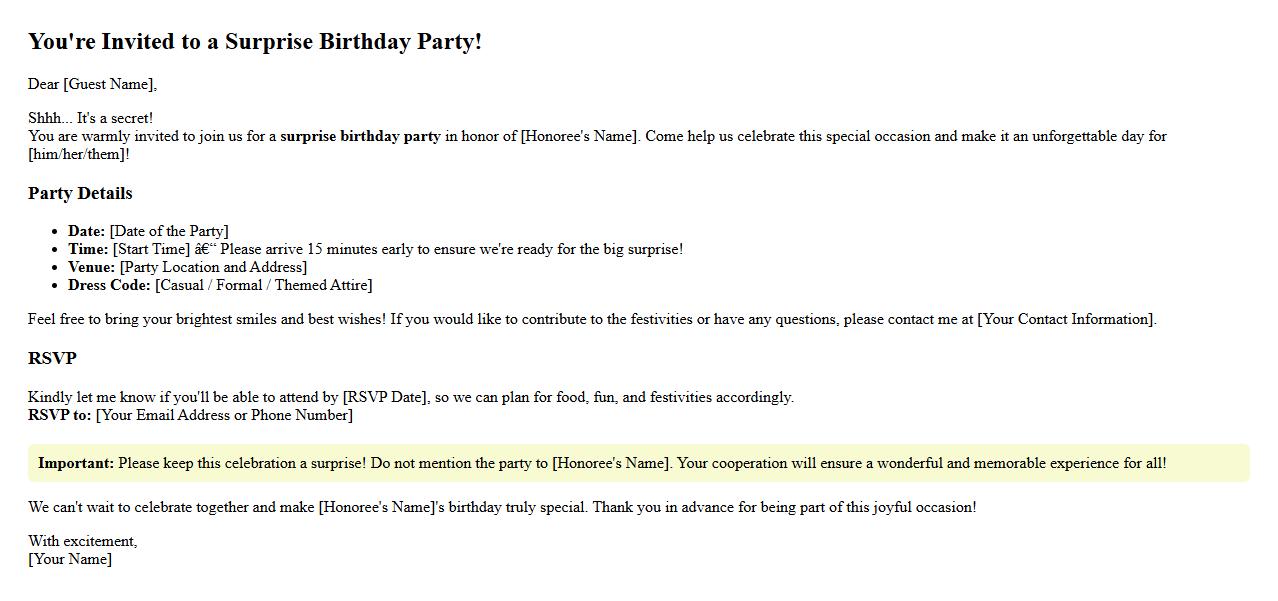1278x601 pixels.
Task: Click the "[Party Location and Address]" placeholder
Action: (x=213, y=267)
